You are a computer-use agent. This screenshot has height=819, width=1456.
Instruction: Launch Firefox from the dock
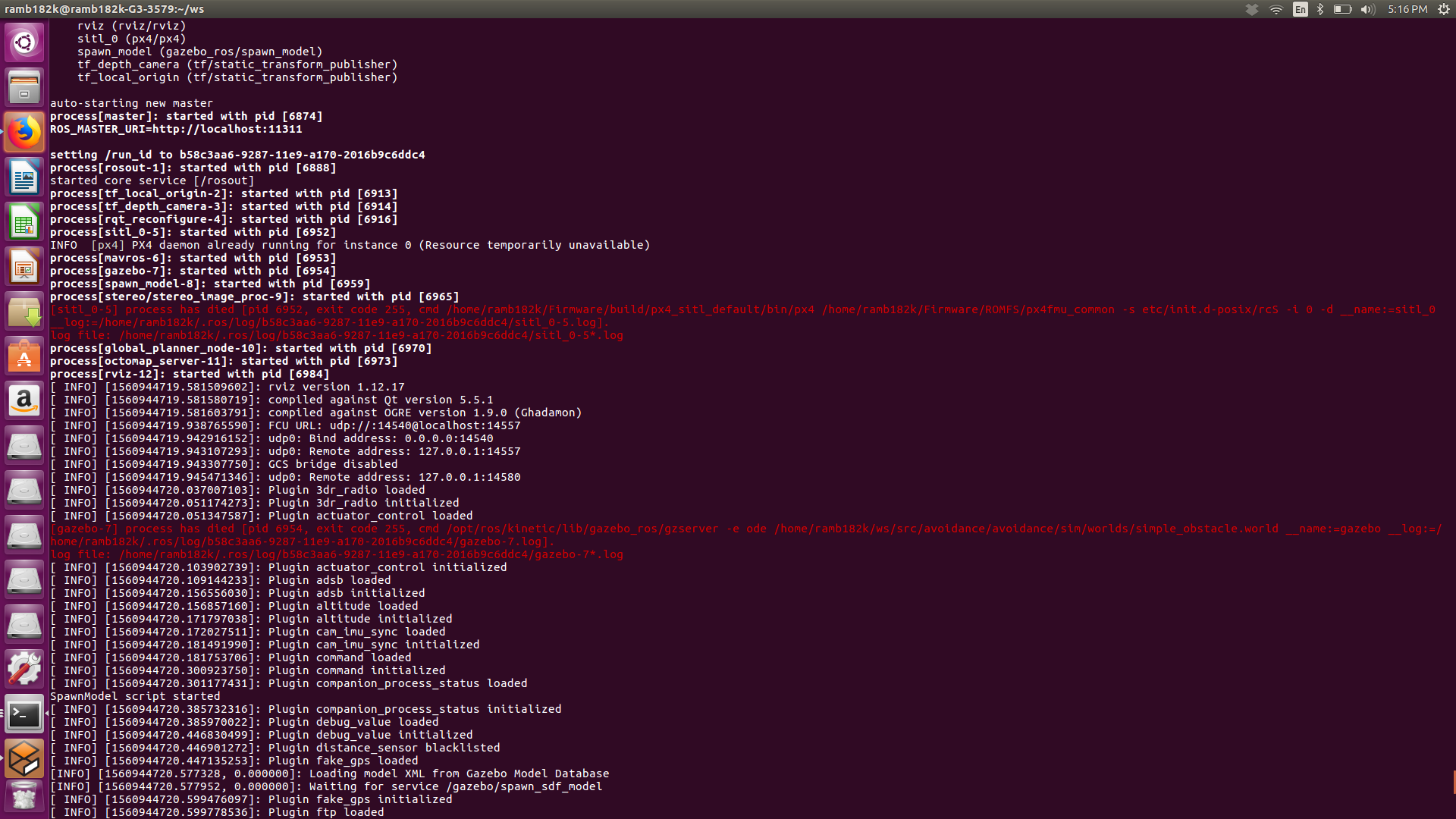(24, 132)
